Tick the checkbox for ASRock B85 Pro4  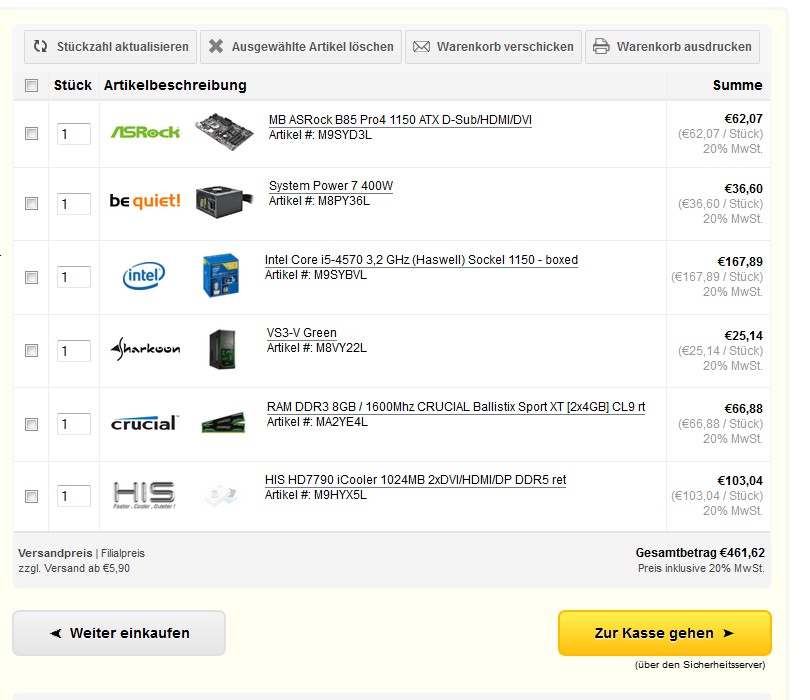click(x=32, y=134)
